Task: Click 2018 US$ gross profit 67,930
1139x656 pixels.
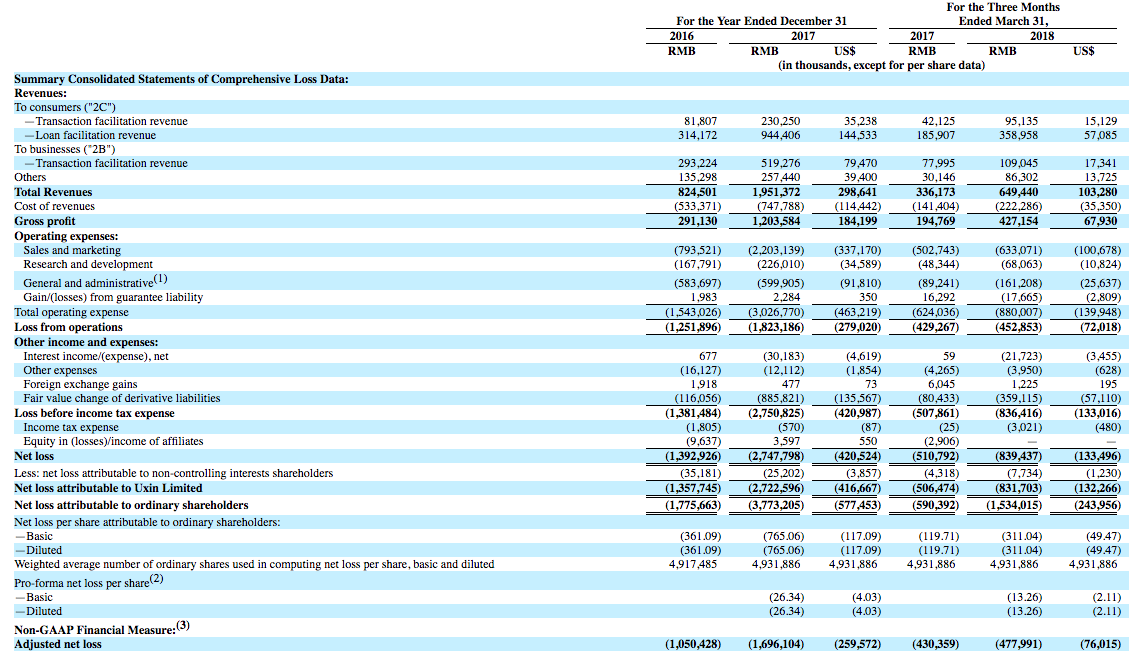Action: pos(1101,222)
